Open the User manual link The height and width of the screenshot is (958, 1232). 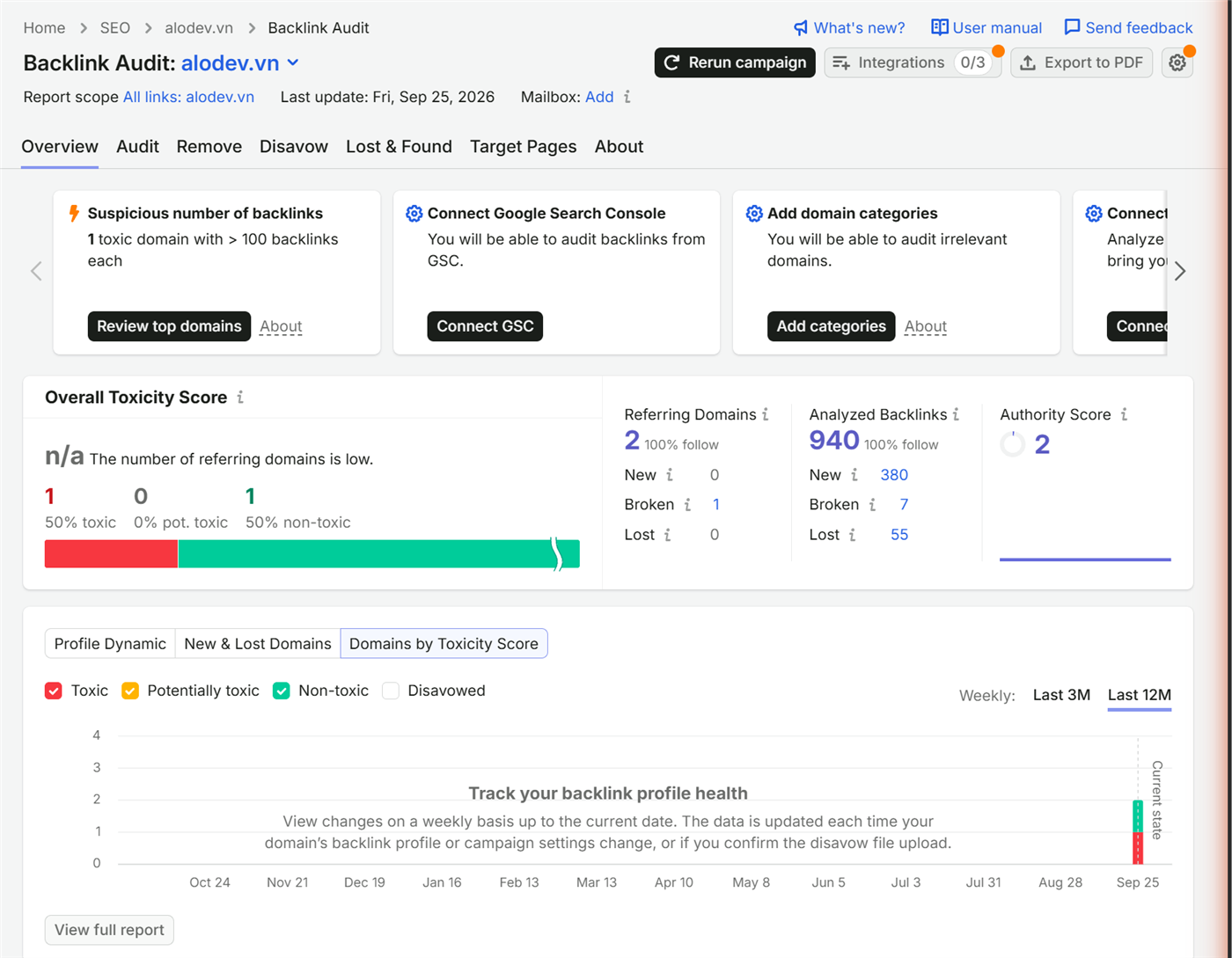(x=998, y=28)
